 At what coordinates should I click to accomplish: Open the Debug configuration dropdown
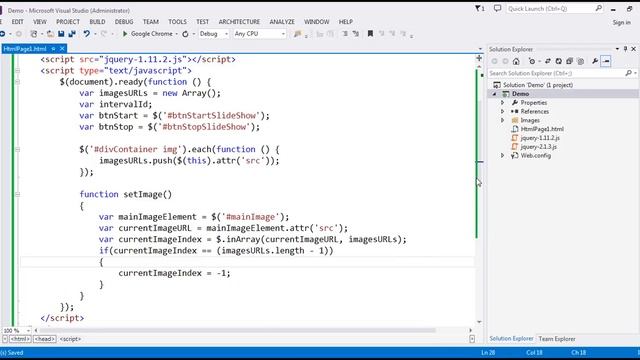point(226,34)
